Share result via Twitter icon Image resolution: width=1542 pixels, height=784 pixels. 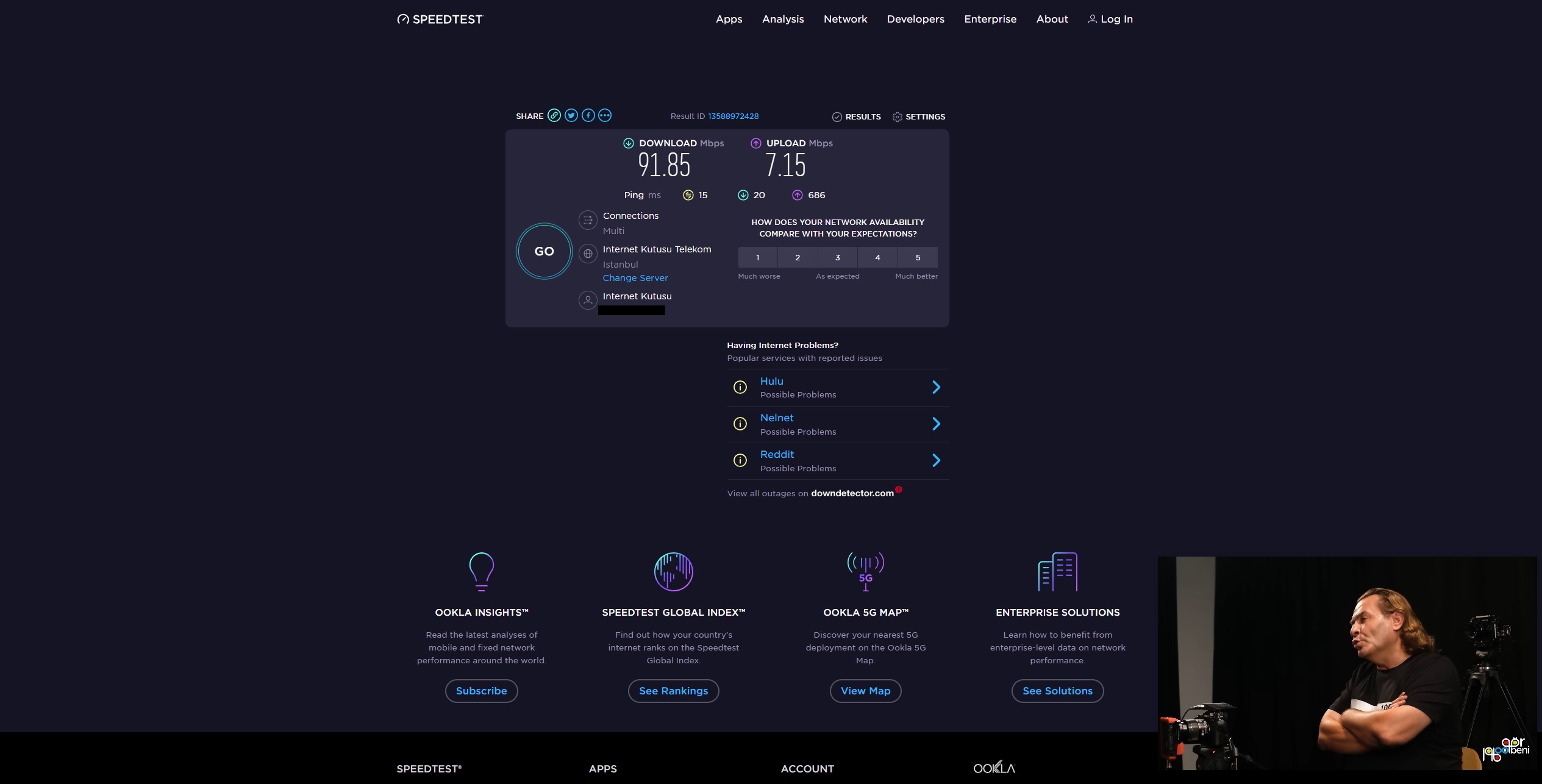pos(571,115)
